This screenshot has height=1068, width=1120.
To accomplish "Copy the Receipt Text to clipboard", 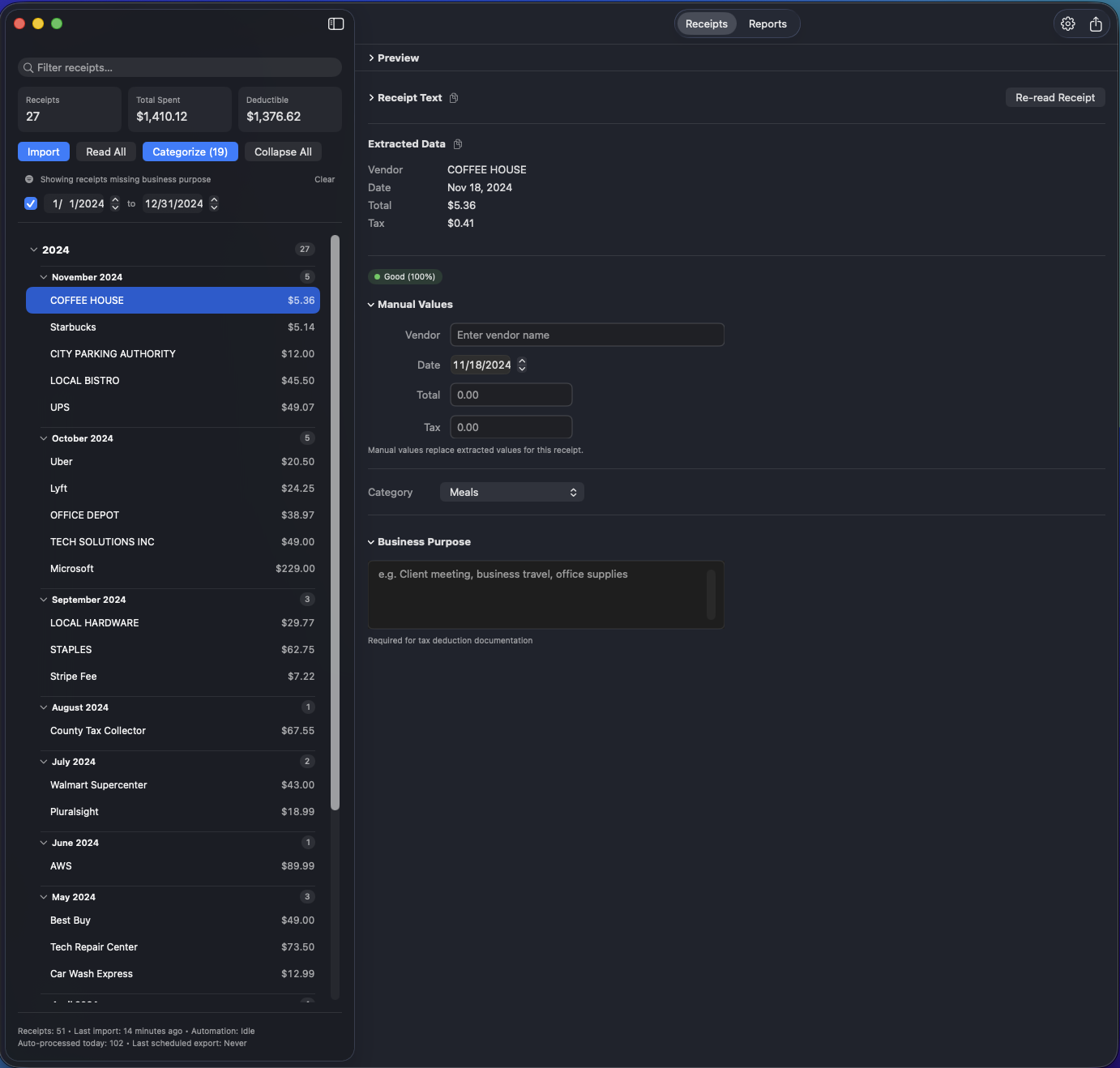I will 454,97.
